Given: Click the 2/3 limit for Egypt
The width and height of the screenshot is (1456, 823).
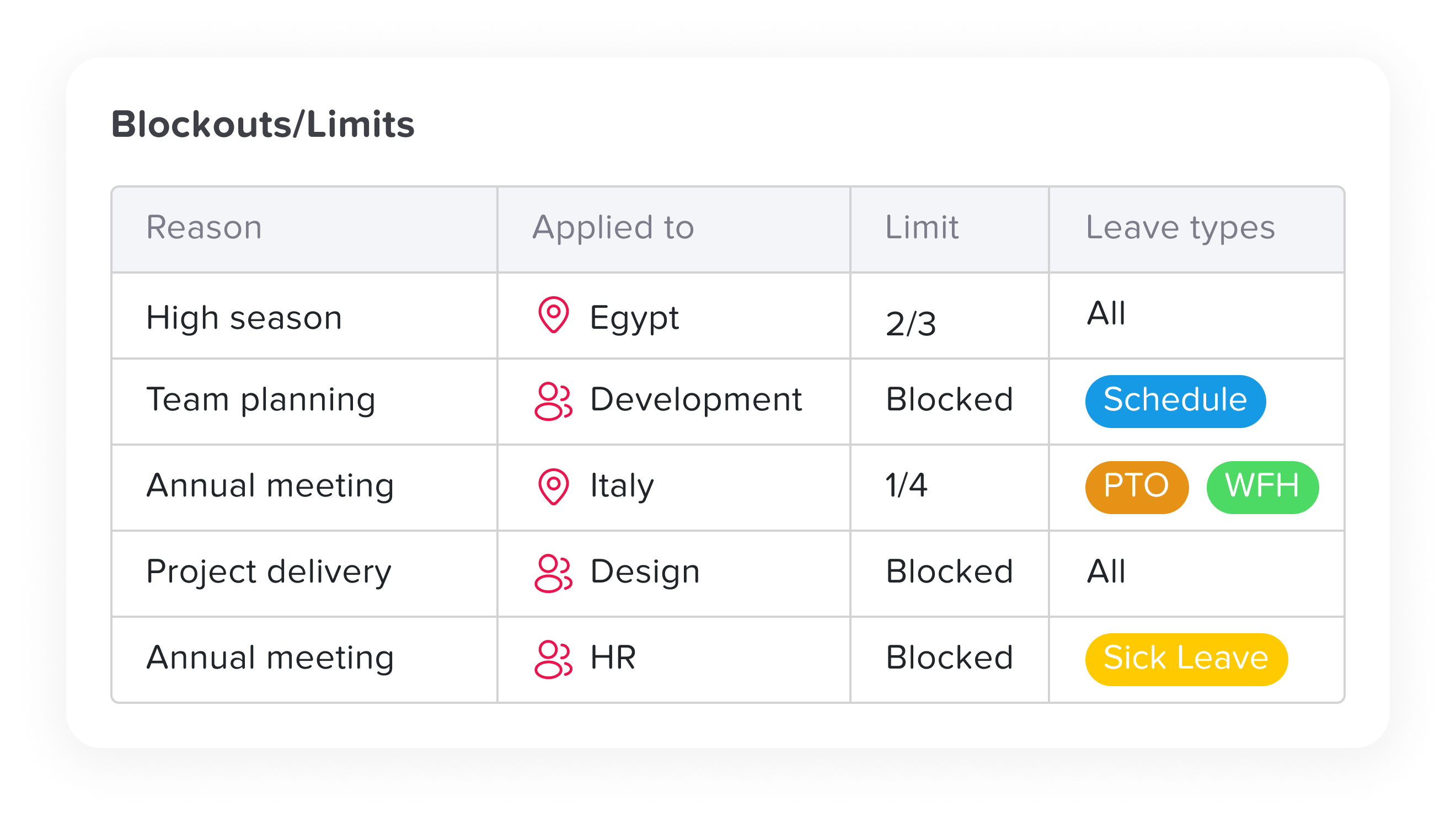Looking at the screenshot, I should (911, 324).
